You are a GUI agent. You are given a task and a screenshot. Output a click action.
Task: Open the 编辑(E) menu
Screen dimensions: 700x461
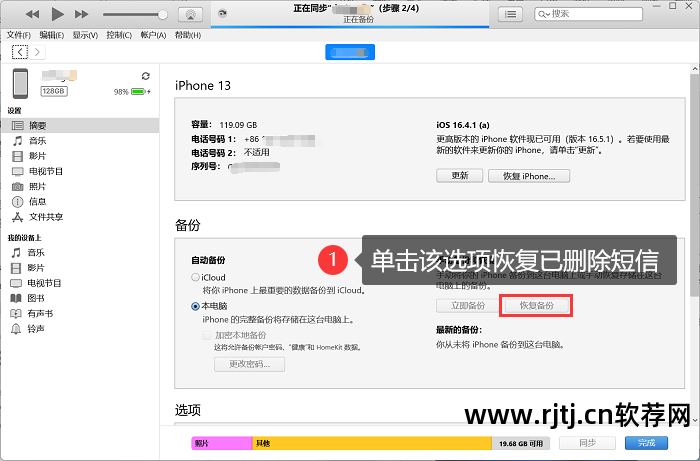52,35
